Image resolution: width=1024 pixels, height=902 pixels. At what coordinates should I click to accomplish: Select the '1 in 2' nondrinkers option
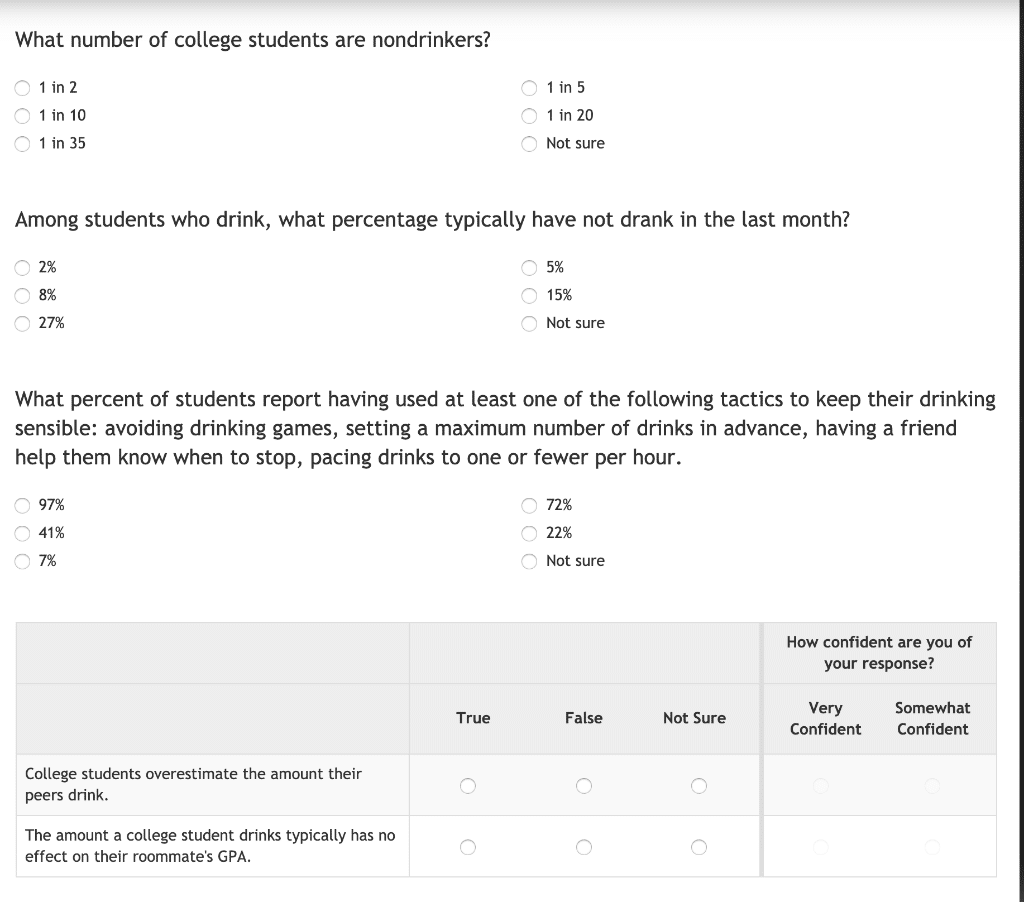22,88
